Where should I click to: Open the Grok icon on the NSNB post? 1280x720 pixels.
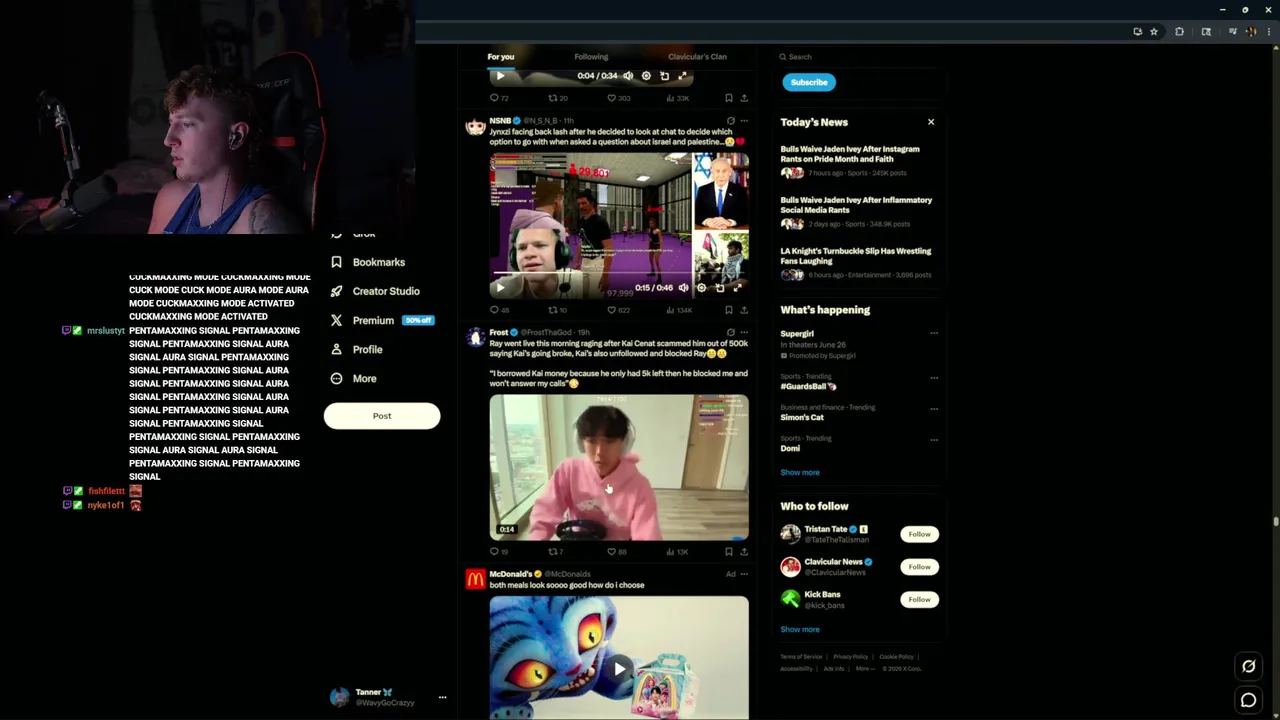(x=730, y=121)
